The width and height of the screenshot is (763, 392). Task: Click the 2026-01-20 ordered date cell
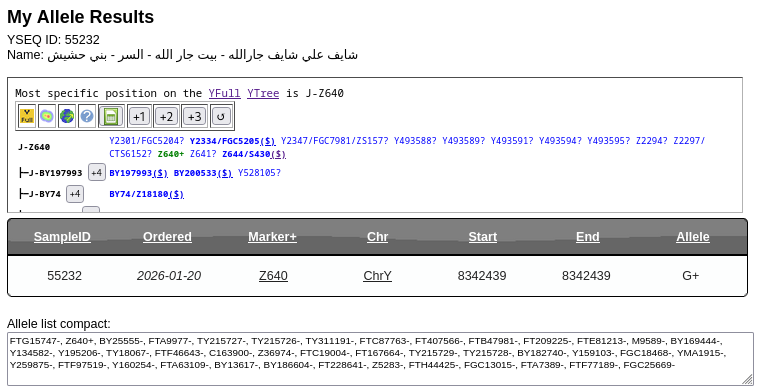[x=169, y=276]
